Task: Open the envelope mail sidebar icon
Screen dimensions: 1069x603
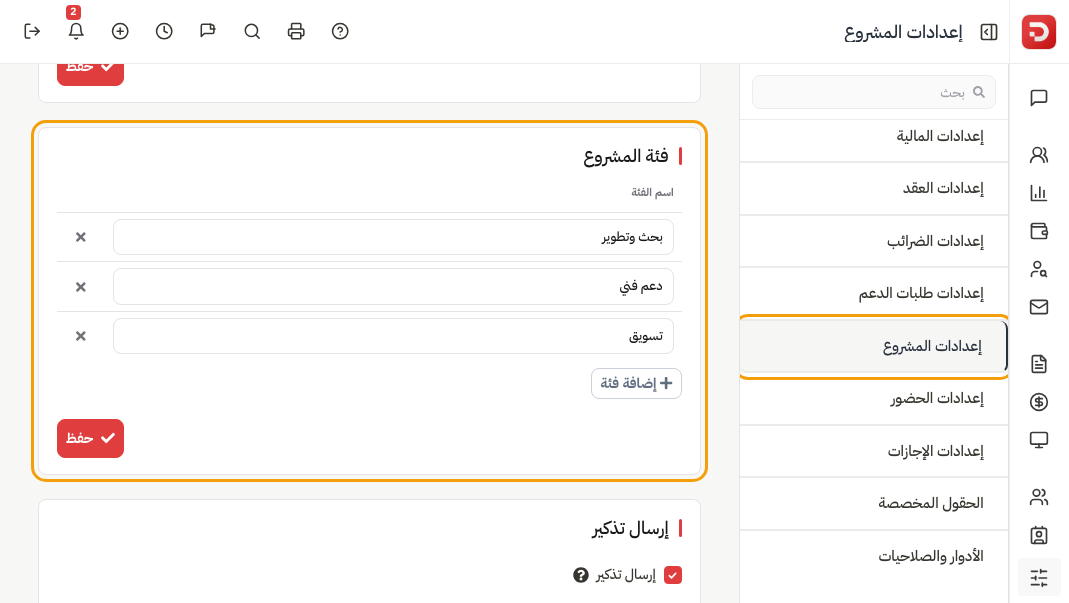Action: coord(1039,307)
